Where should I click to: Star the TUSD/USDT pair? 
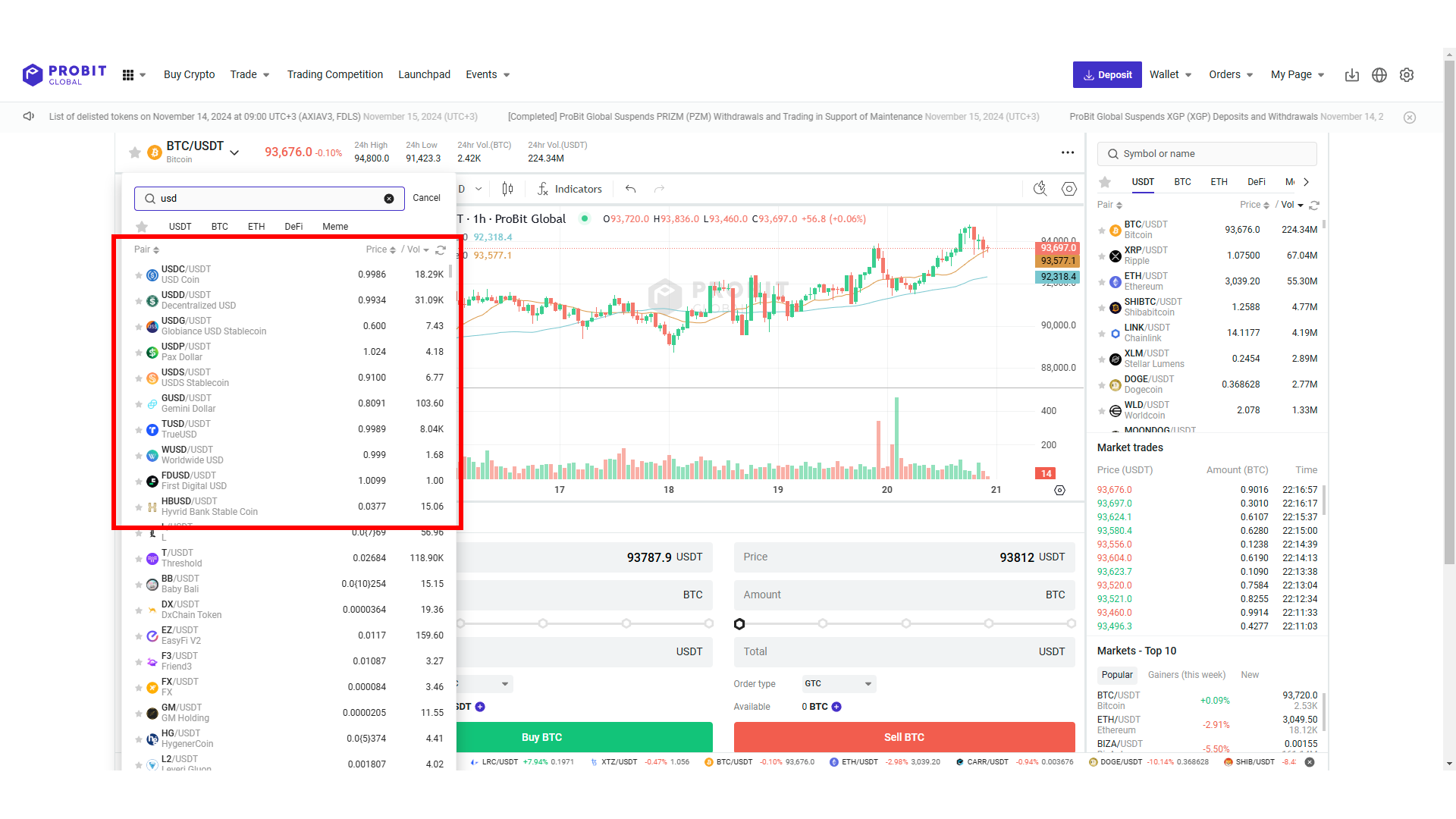click(139, 430)
